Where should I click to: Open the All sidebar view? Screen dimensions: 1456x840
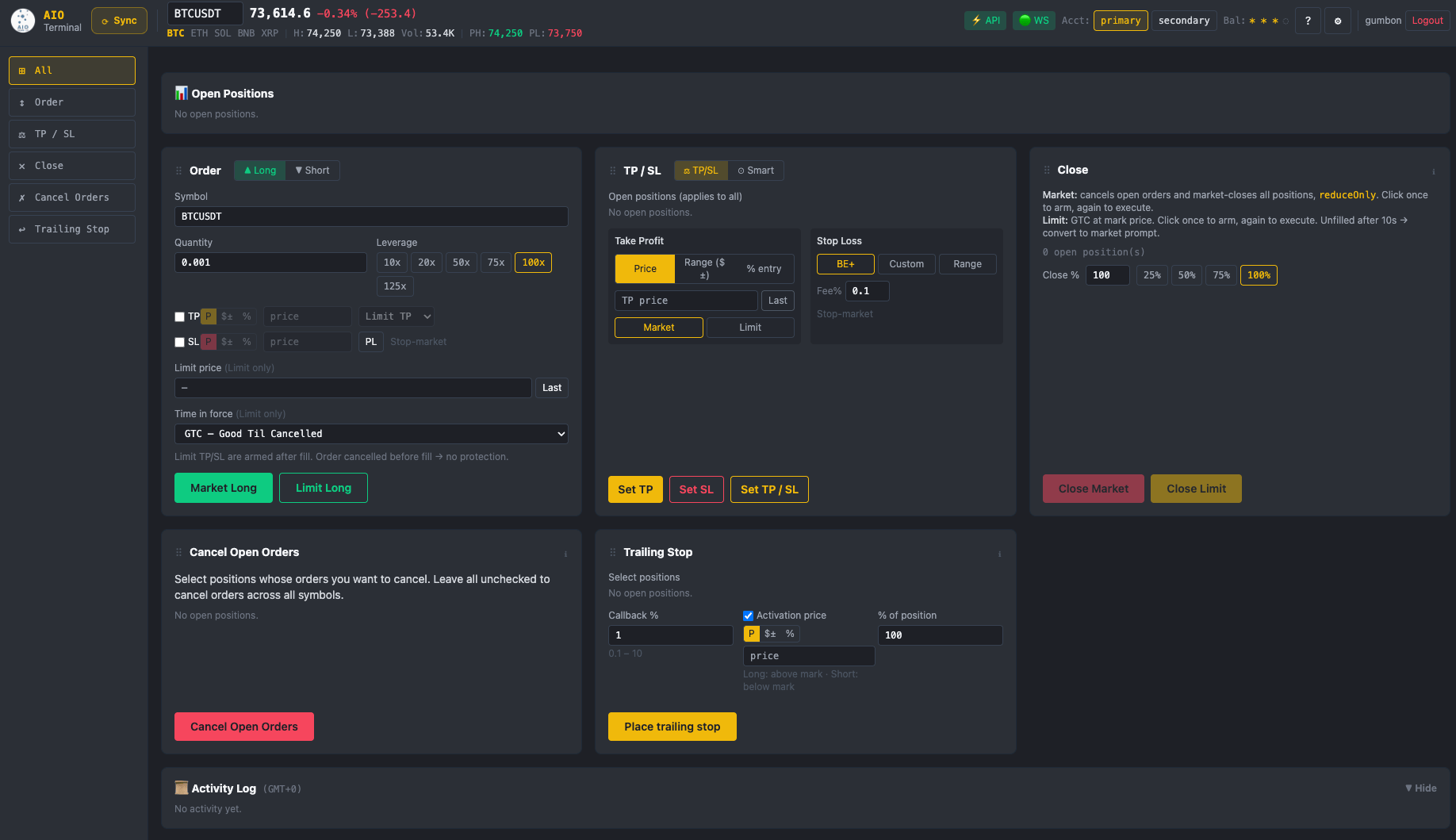72,71
